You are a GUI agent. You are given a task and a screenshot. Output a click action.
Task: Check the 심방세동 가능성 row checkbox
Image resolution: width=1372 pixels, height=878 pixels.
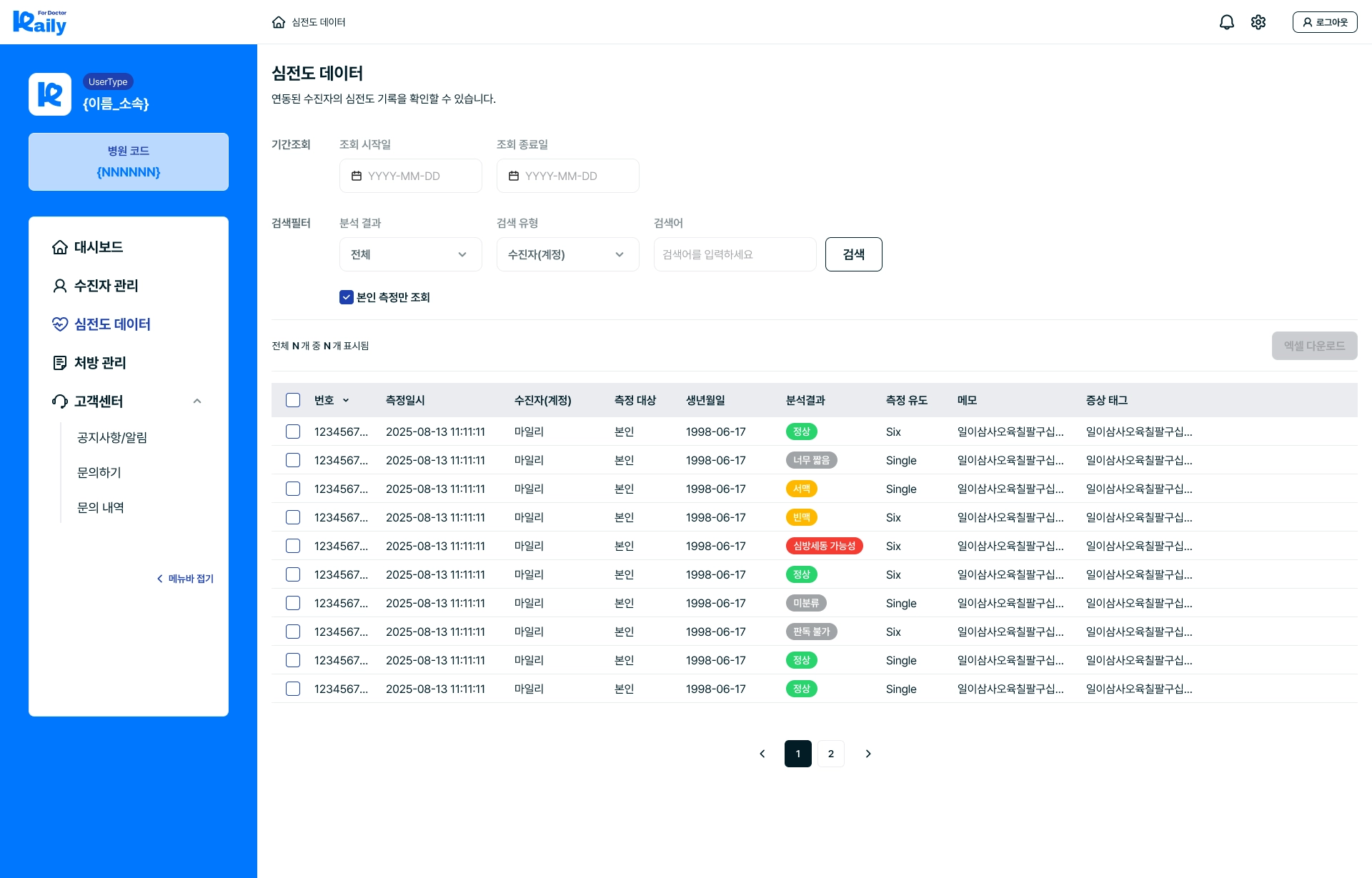pos(293,546)
